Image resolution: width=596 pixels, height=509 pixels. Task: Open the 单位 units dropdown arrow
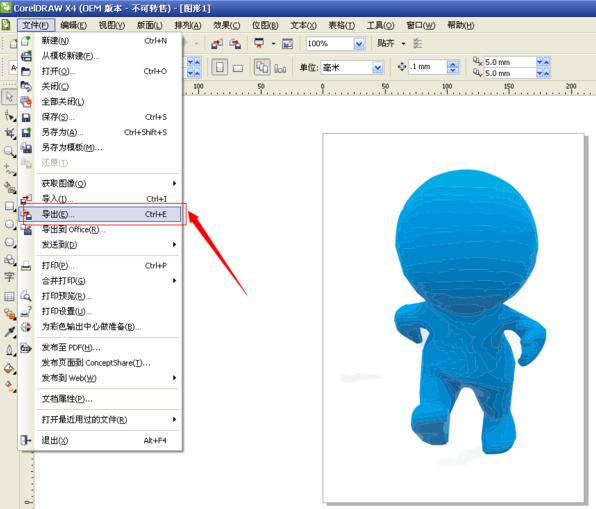tap(377, 68)
